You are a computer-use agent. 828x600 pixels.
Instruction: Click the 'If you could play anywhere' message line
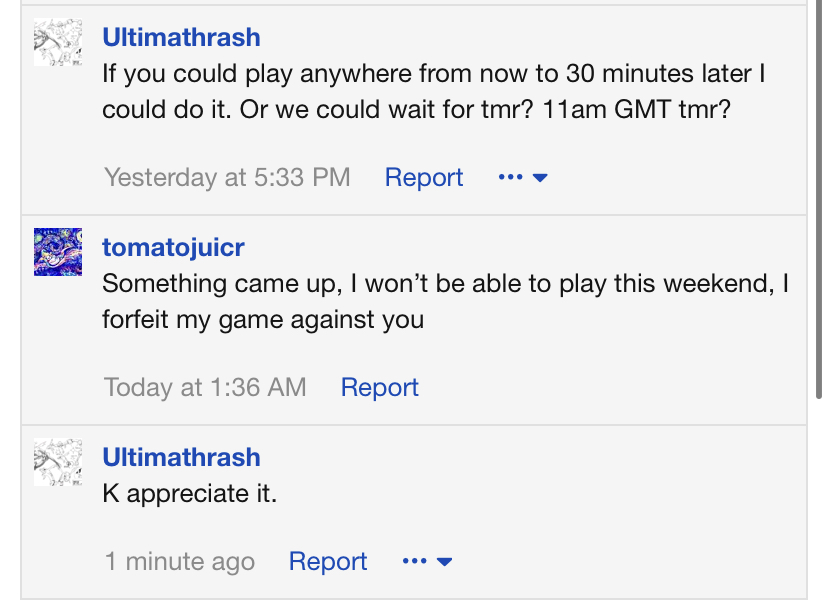point(433,74)
